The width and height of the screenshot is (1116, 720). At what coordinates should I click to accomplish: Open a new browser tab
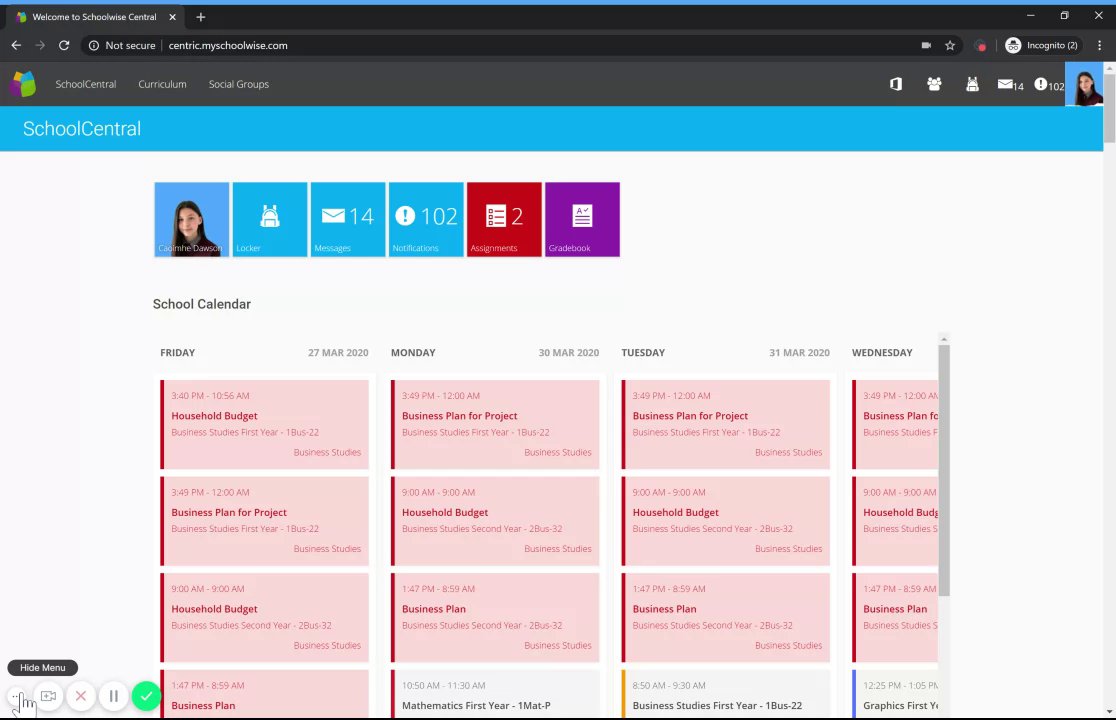pyautogui.click(x=201, y=17)
